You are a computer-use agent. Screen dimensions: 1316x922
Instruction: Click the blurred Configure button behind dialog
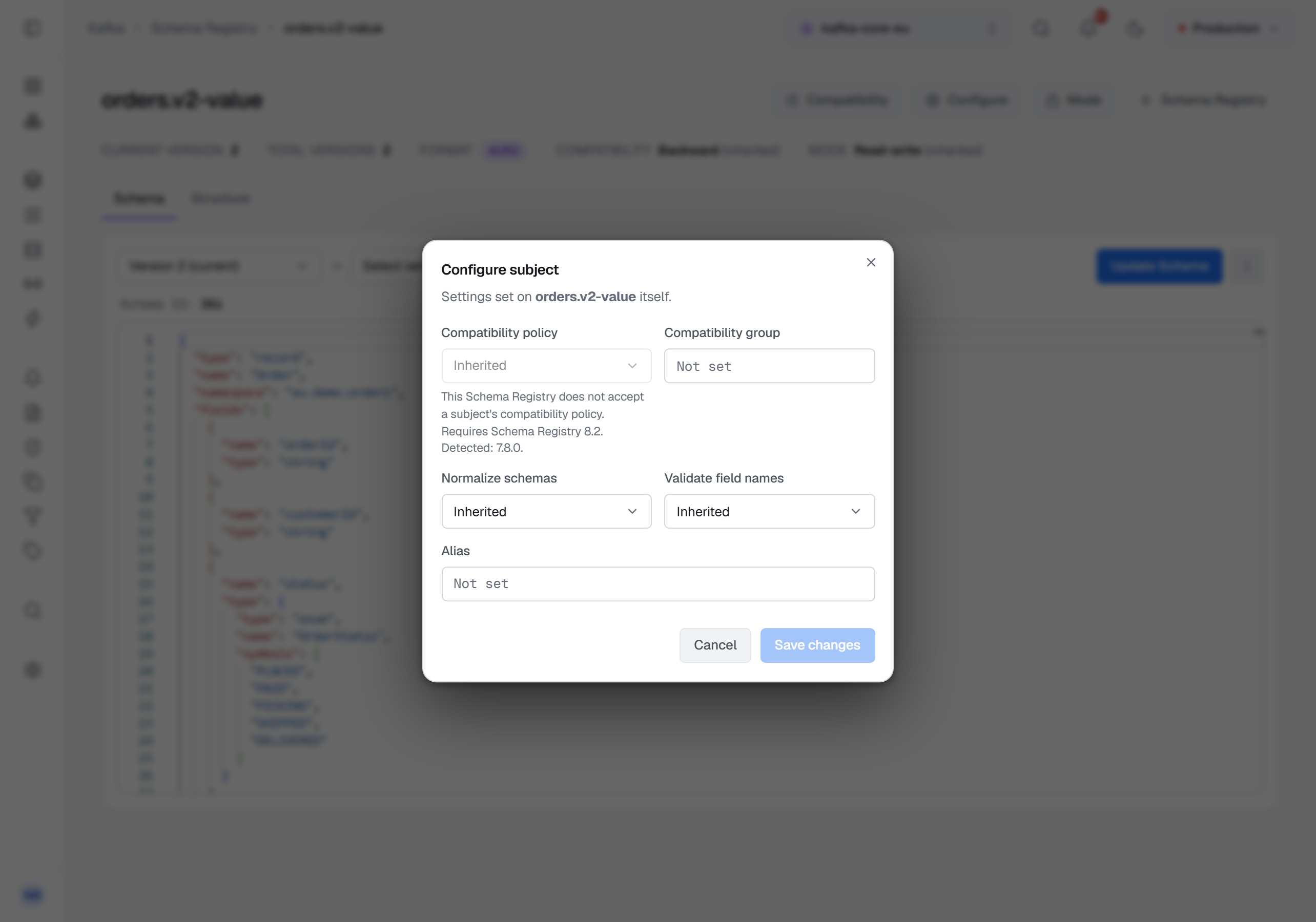[x=967, y=100]
